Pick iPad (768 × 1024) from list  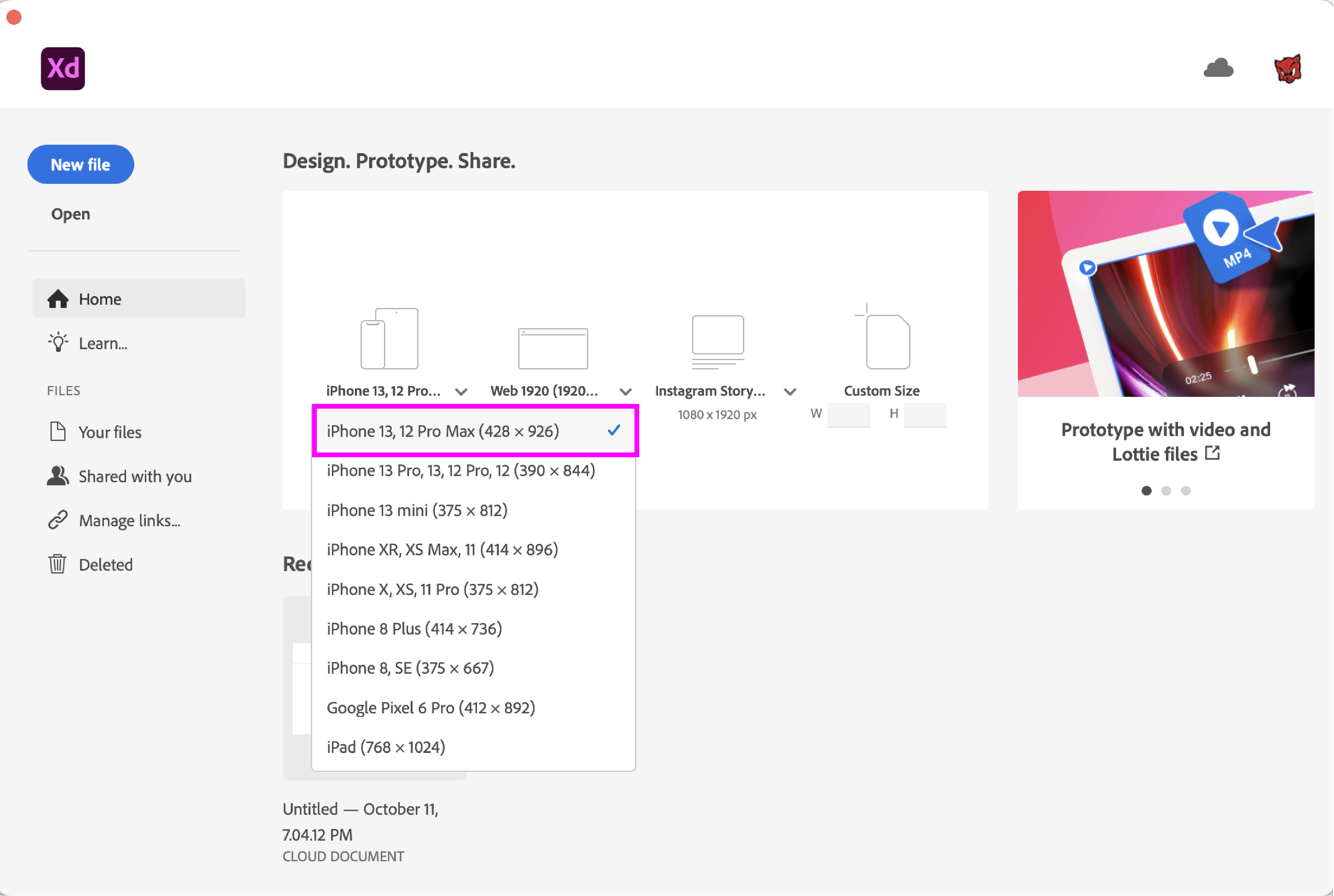(386, 747)
